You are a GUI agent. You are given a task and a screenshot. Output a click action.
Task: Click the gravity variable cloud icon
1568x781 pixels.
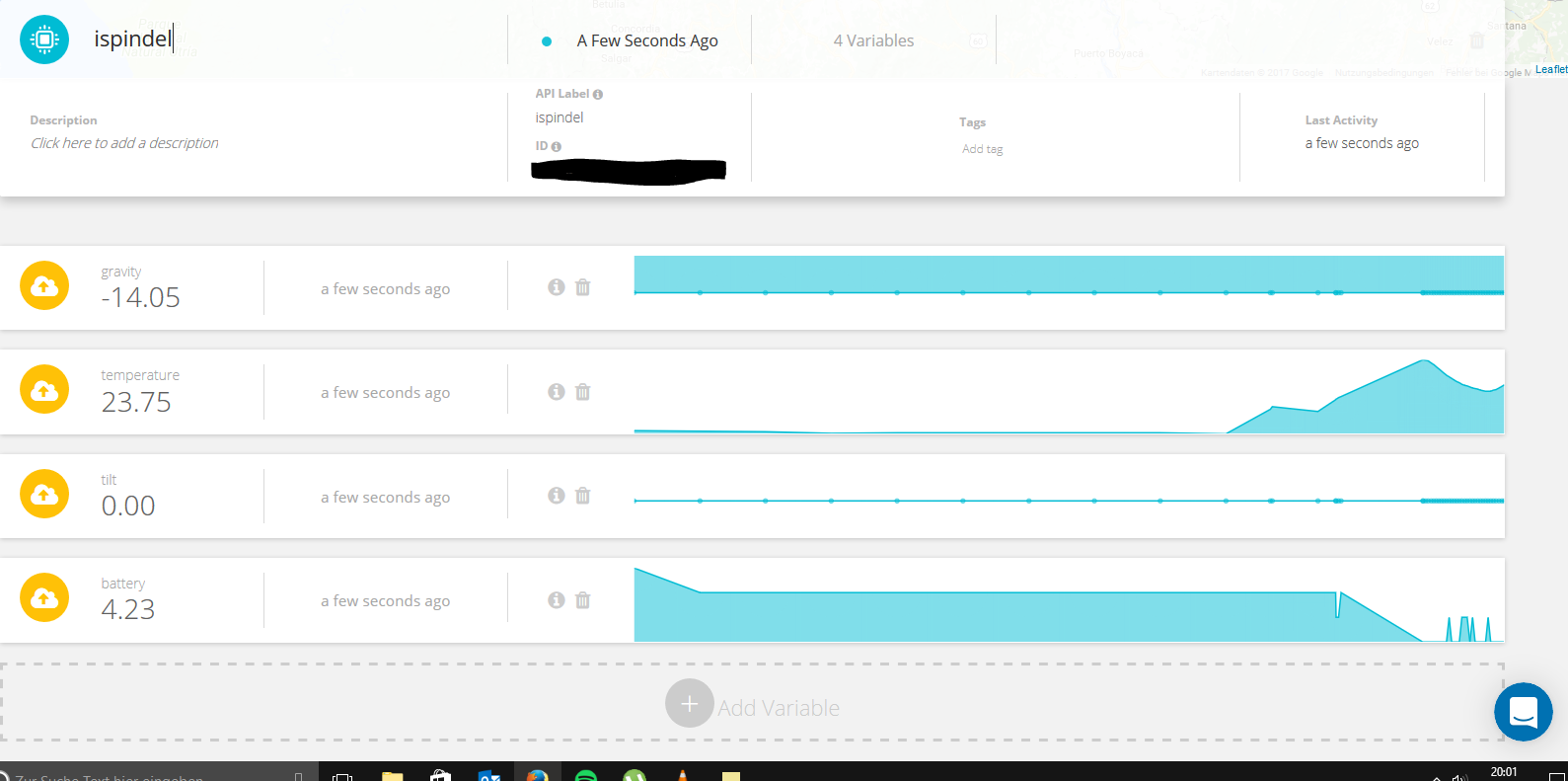coord(44,286)
